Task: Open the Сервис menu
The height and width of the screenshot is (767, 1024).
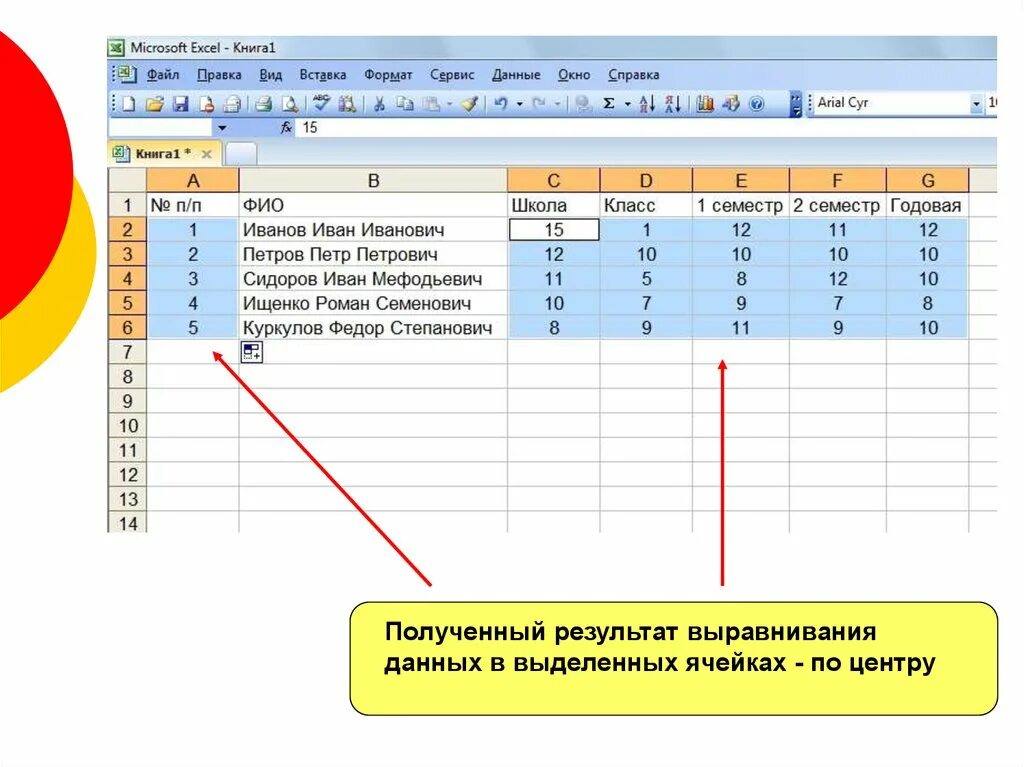Action: (452, 74)
